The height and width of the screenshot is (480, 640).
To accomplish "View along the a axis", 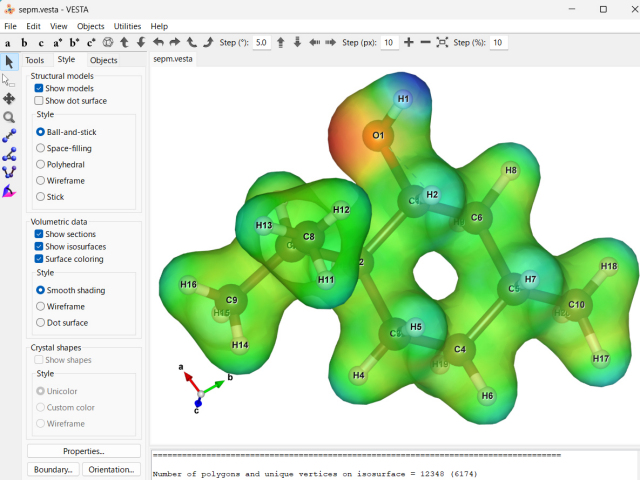I will pos(8,43).
